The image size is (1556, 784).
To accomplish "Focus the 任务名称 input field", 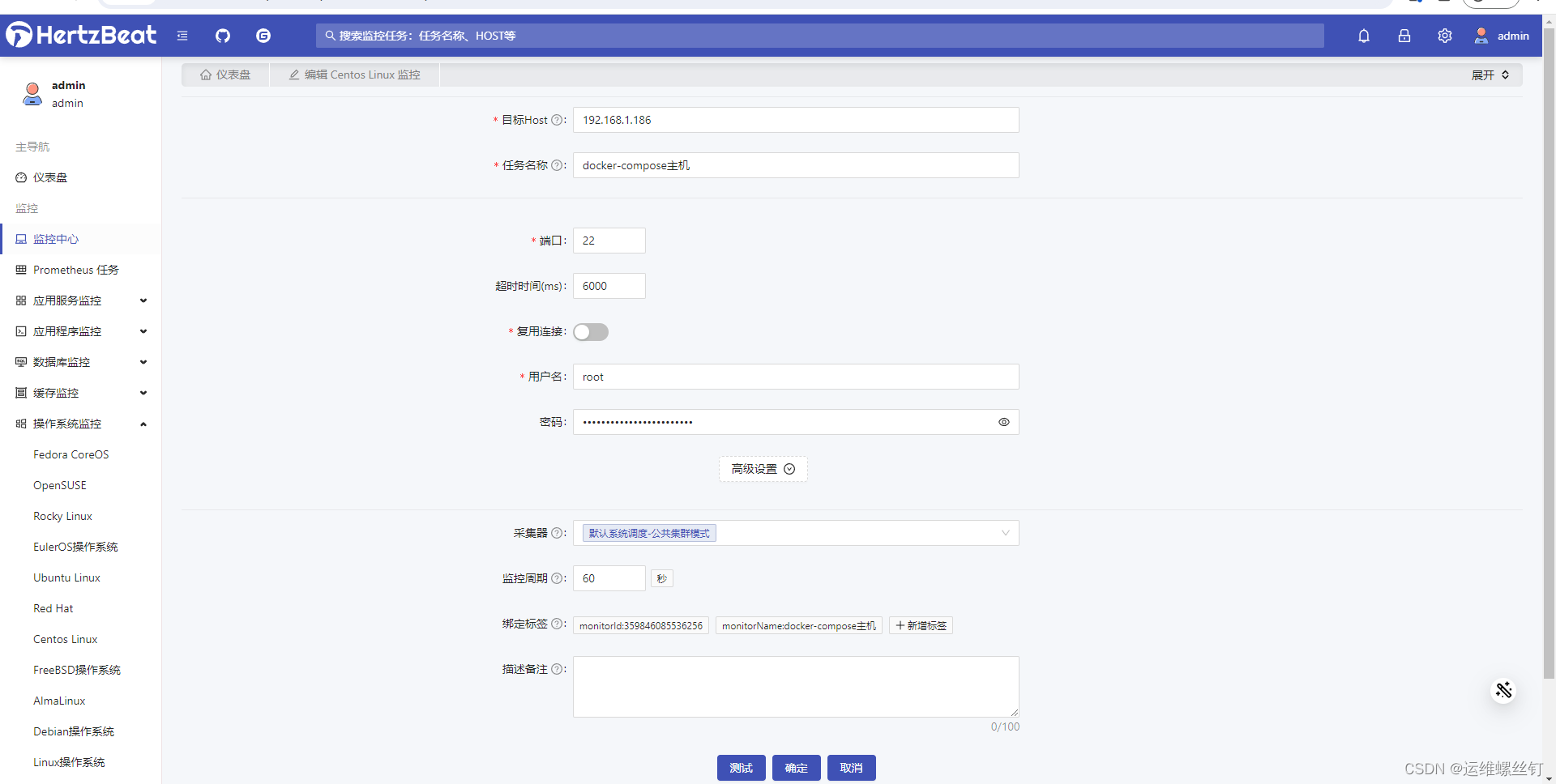I will tap(796, 165).
